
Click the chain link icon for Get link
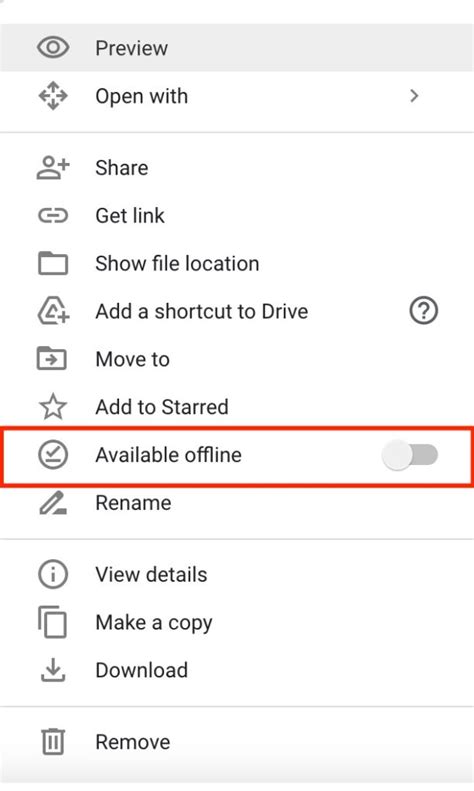tap(53, 216)
